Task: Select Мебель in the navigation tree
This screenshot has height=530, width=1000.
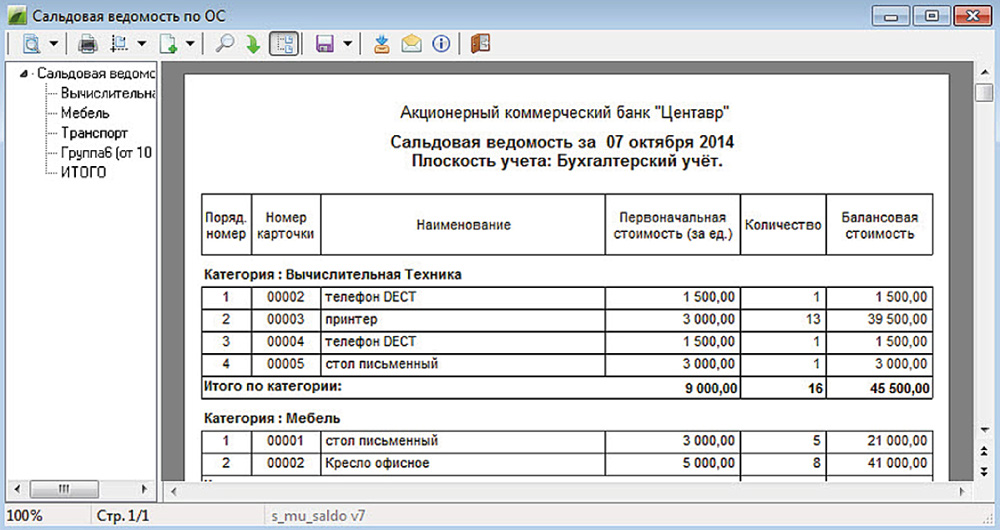Action: tap(85, 113)
